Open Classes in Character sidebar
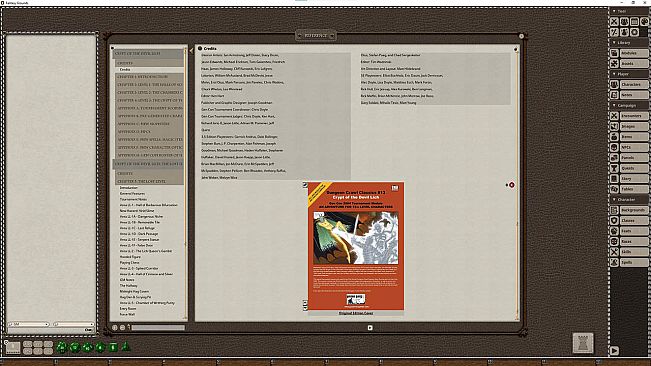 coord(629,220)
